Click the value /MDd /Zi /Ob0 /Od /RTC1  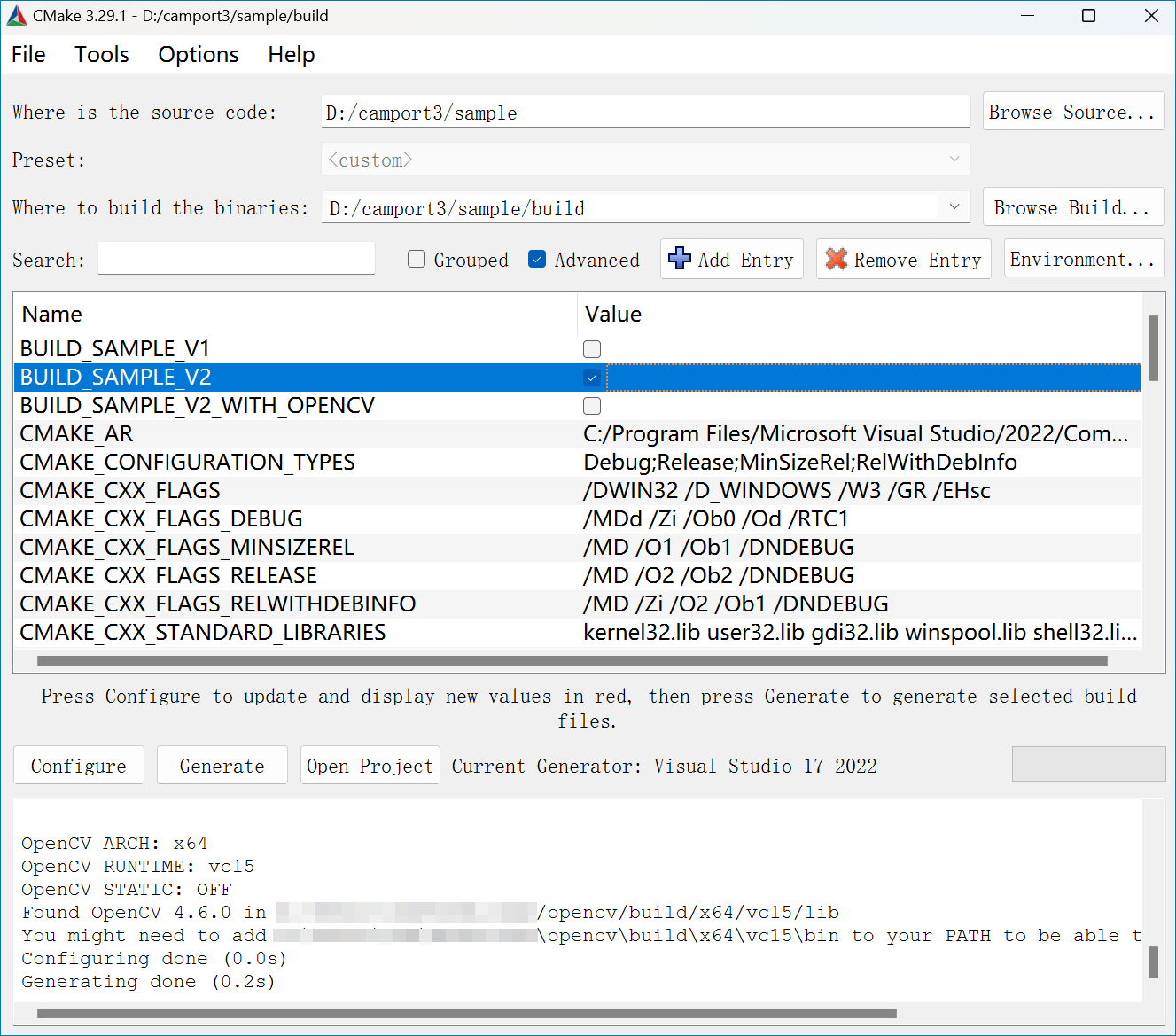[x=716, y=519]
